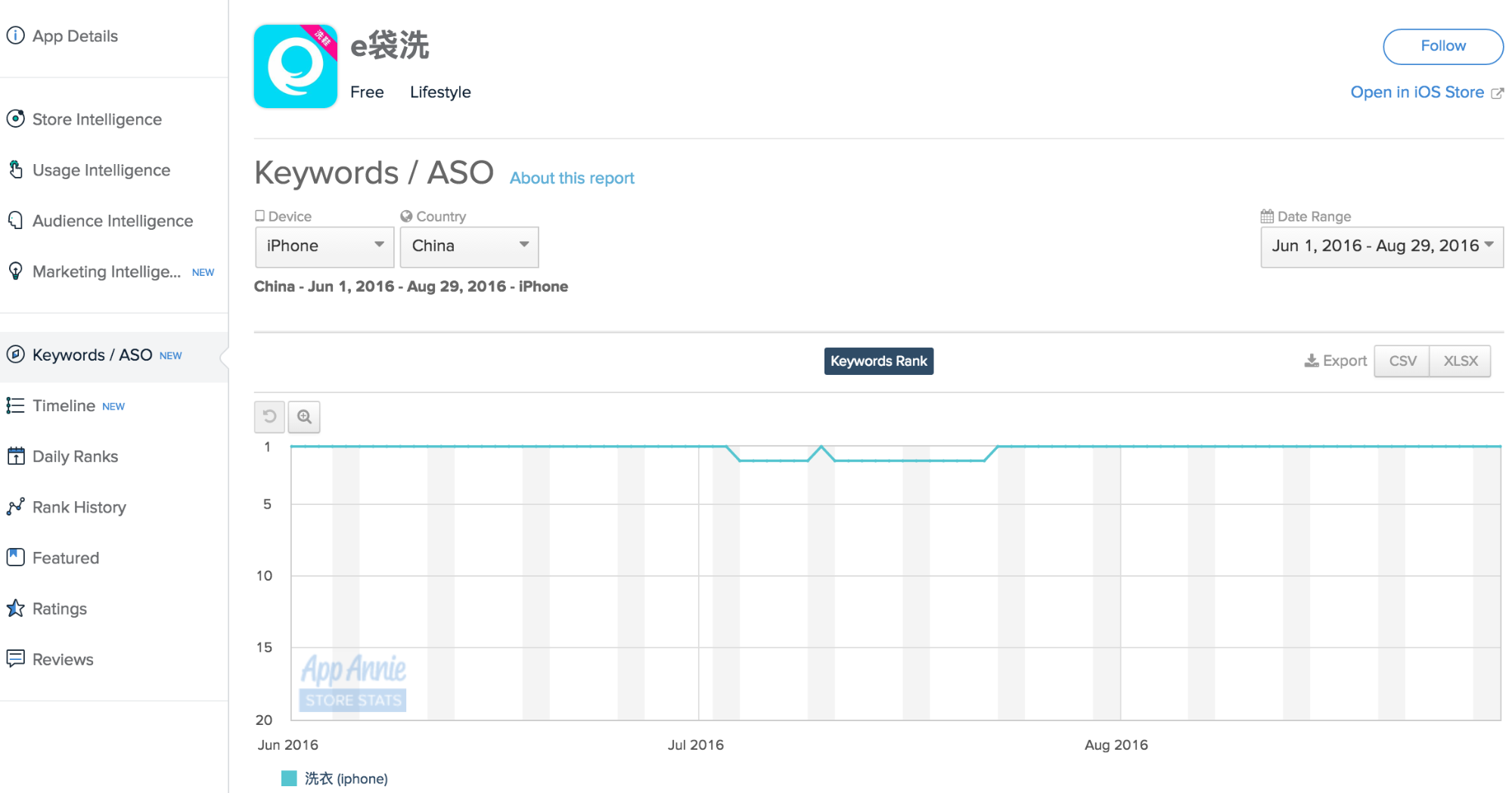The height and width of the screenshot is (793, 1512).
Task: Go to Usage Intelligence section
Action: click(101, 170)
